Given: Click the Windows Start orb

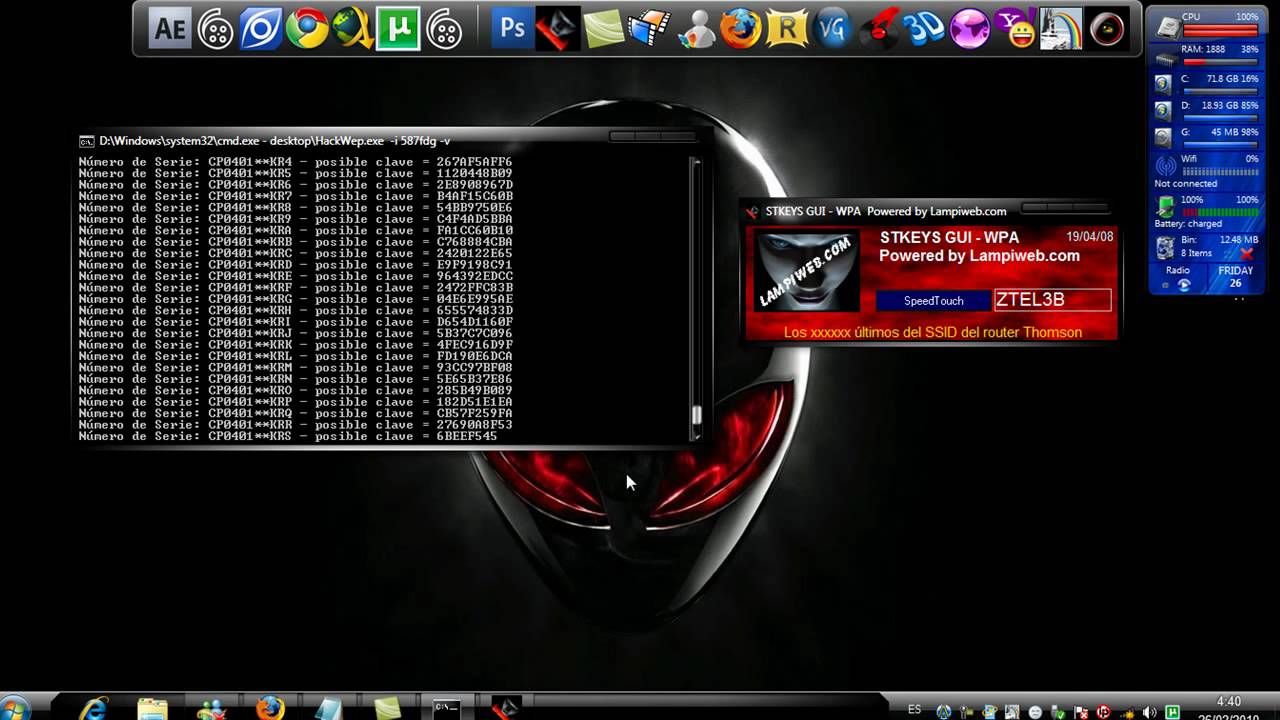Looking at the screenshot, I should click(x=14, y=708).
